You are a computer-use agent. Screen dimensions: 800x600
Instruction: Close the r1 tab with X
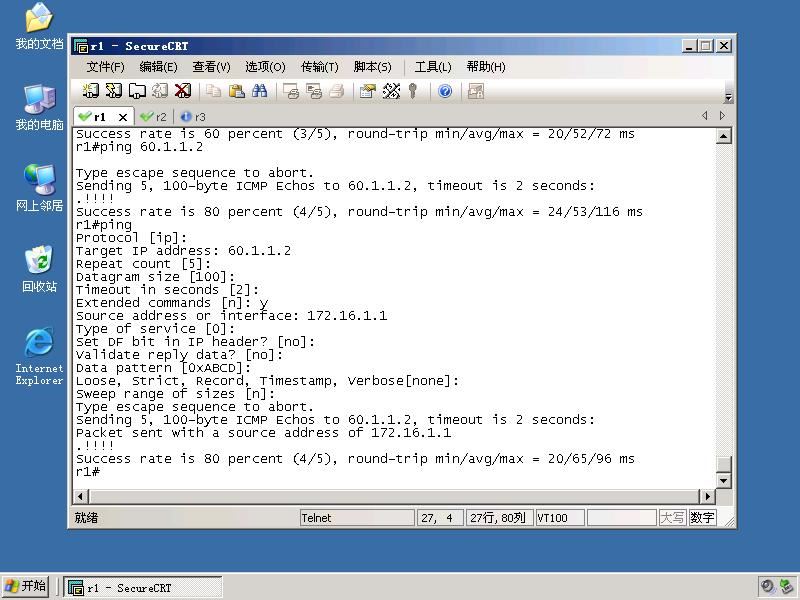123,117
